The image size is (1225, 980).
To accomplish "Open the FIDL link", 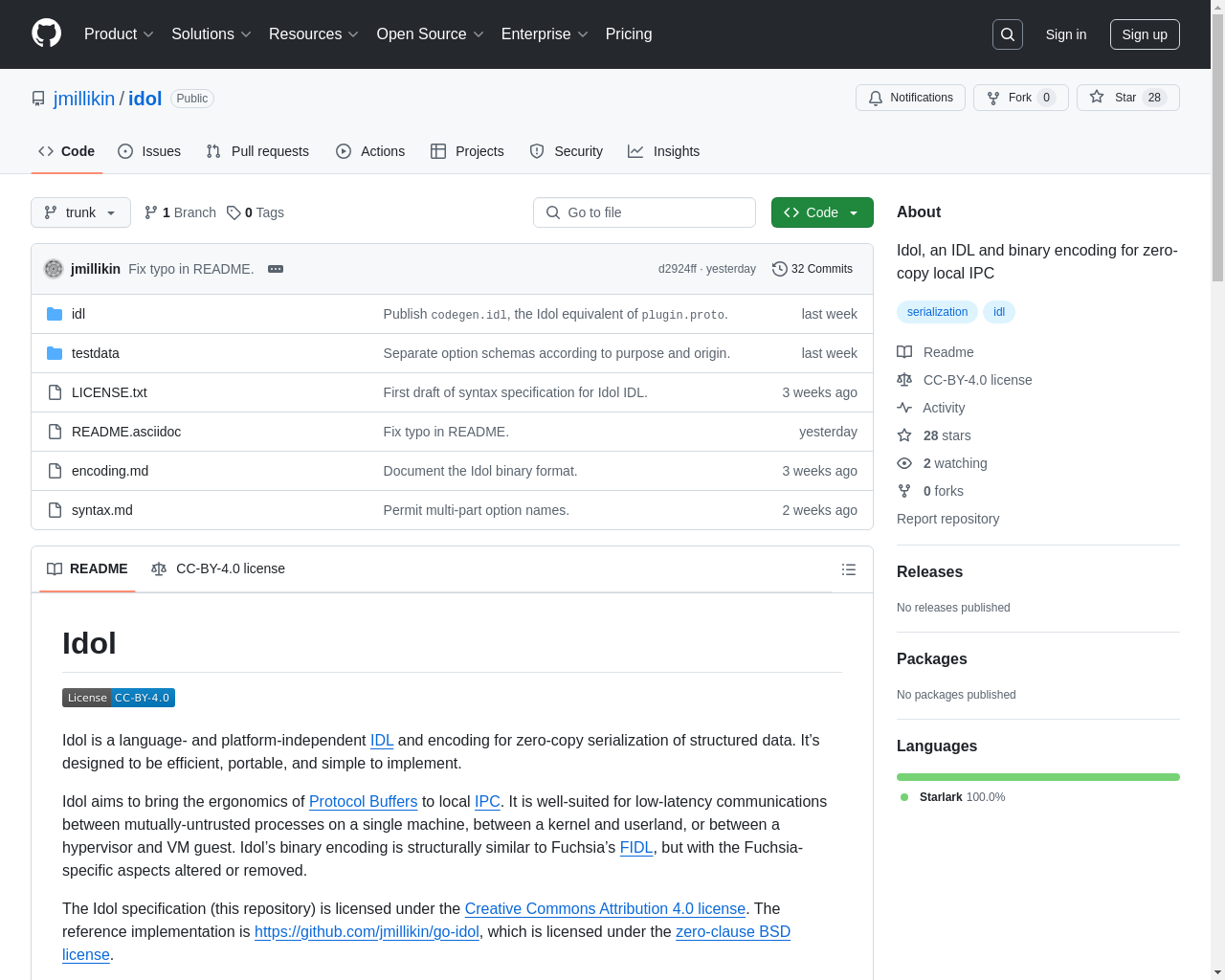I will [x=636, y=848].
